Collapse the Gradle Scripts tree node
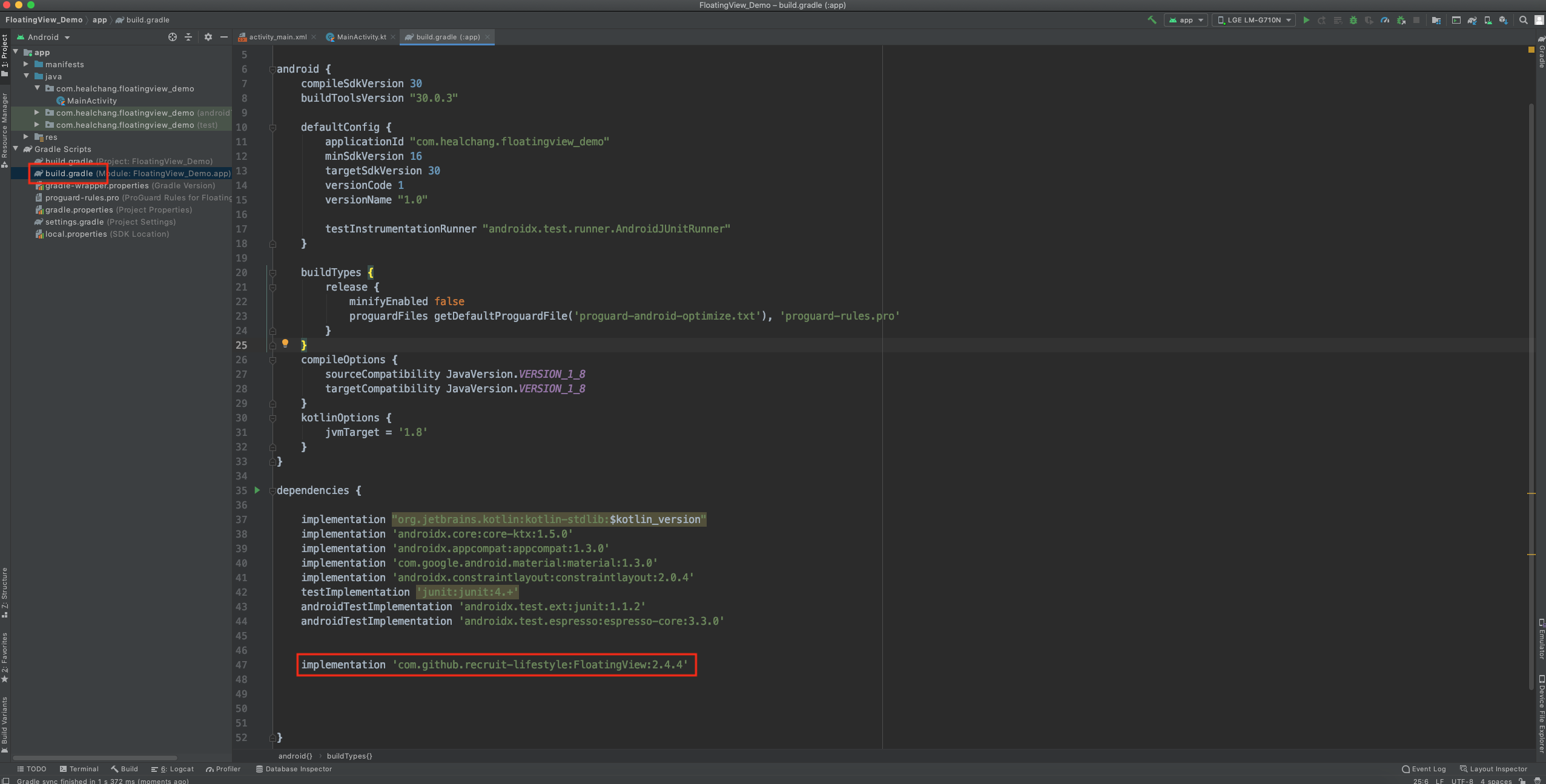Screen dimensions: 1546x784 click(x=16, y=148)
